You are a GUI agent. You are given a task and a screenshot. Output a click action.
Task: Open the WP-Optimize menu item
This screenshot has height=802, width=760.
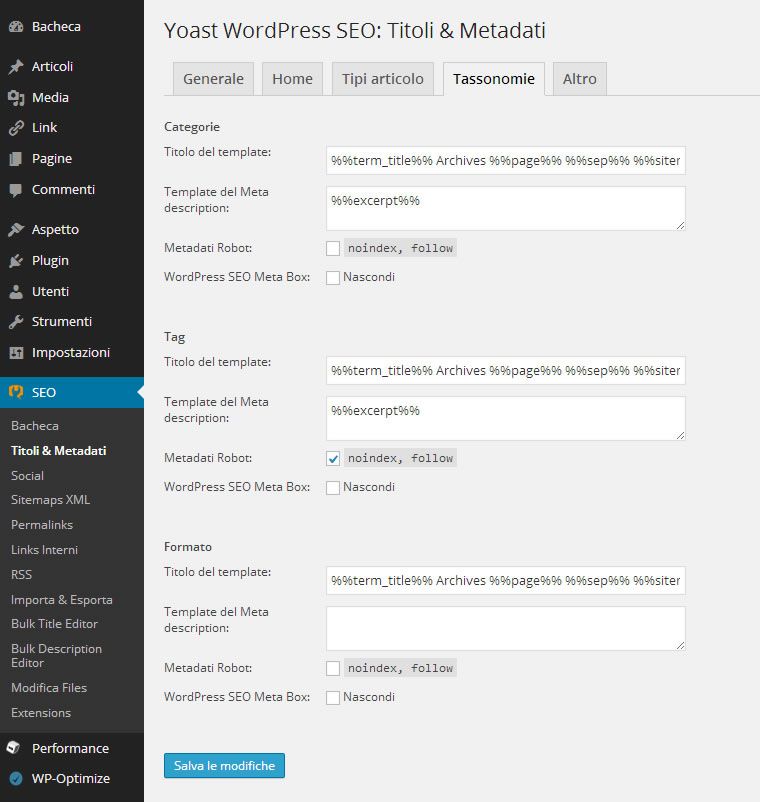[72, 778]
